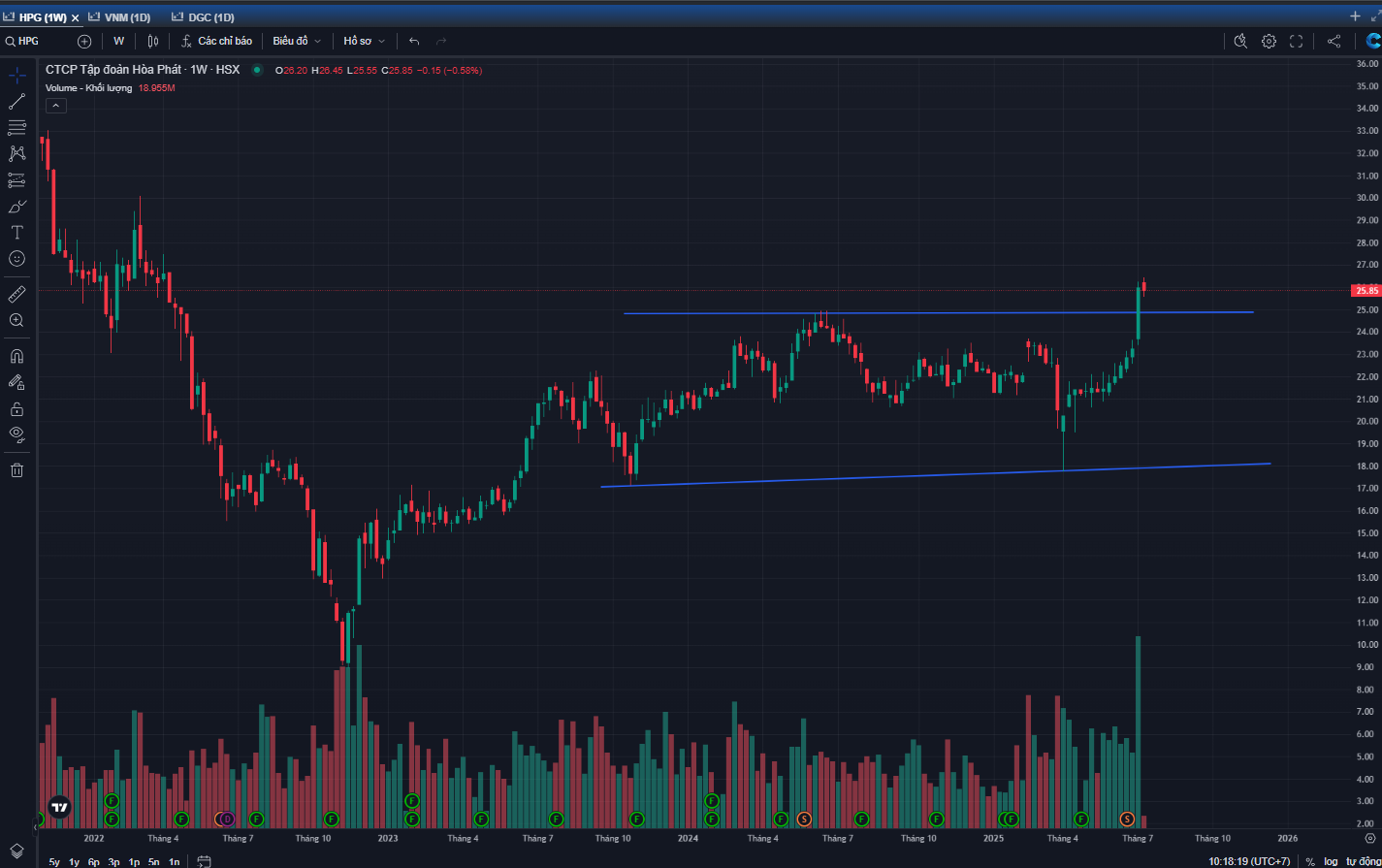Open the Hồ sơ dropdown

[x=364, y=41]
